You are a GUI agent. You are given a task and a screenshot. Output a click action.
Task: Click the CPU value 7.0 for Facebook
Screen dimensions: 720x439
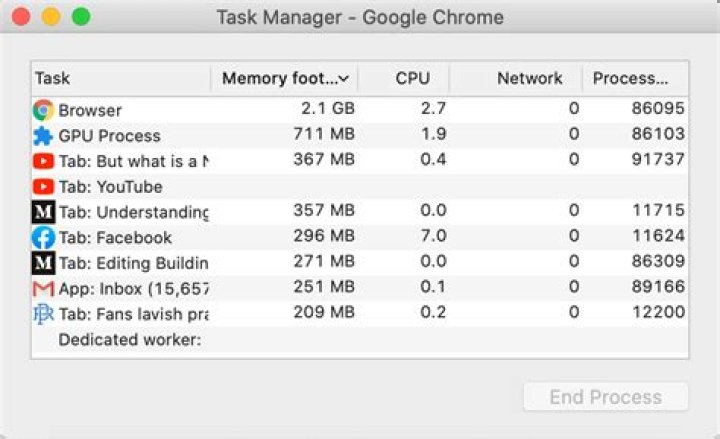click(x=433, y=236)
